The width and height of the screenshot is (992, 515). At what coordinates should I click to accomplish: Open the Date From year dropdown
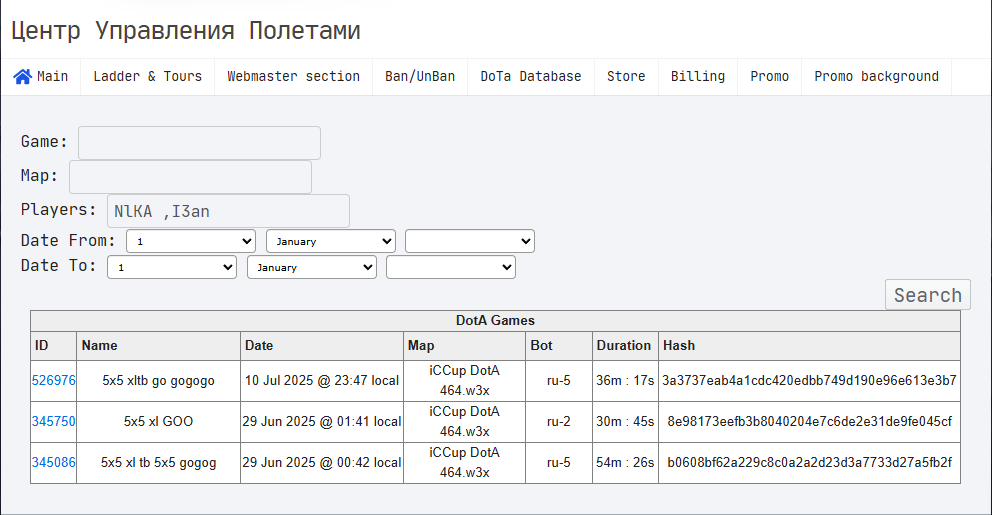470,241
